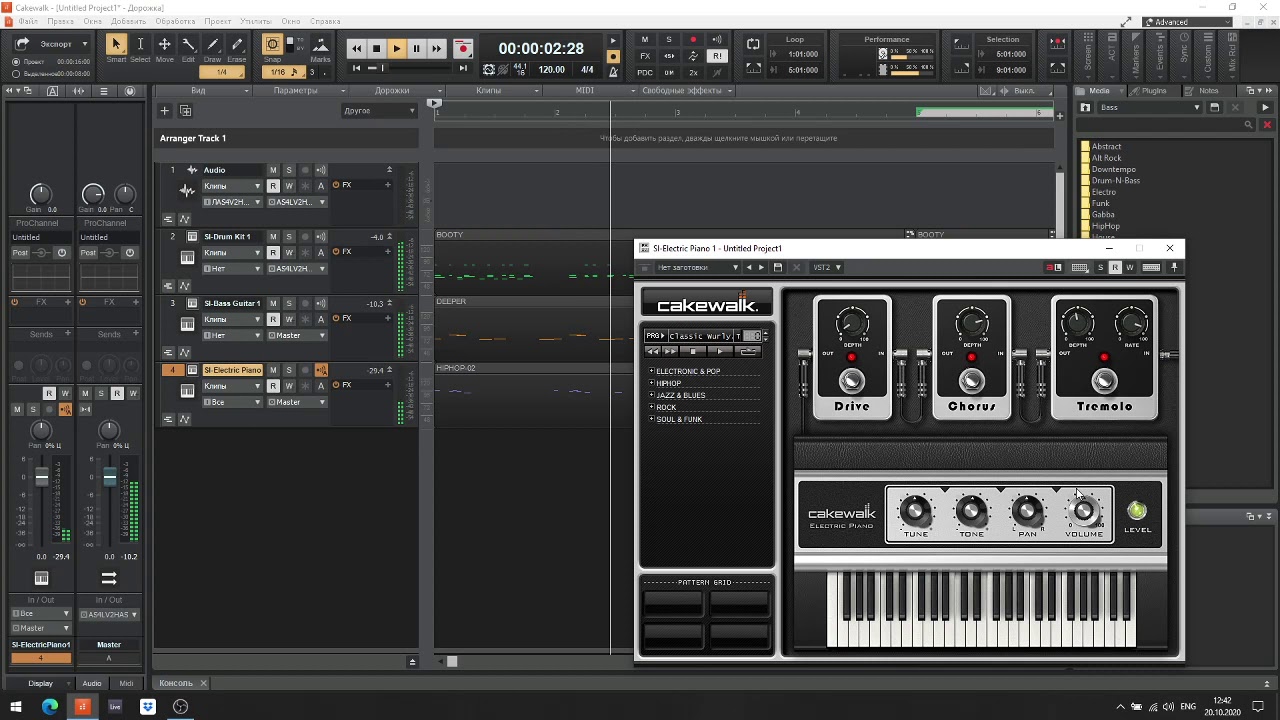The width and height of the screenshot is (1280, 720).
Task: Toggle the metronome icon
Action: 613,70
